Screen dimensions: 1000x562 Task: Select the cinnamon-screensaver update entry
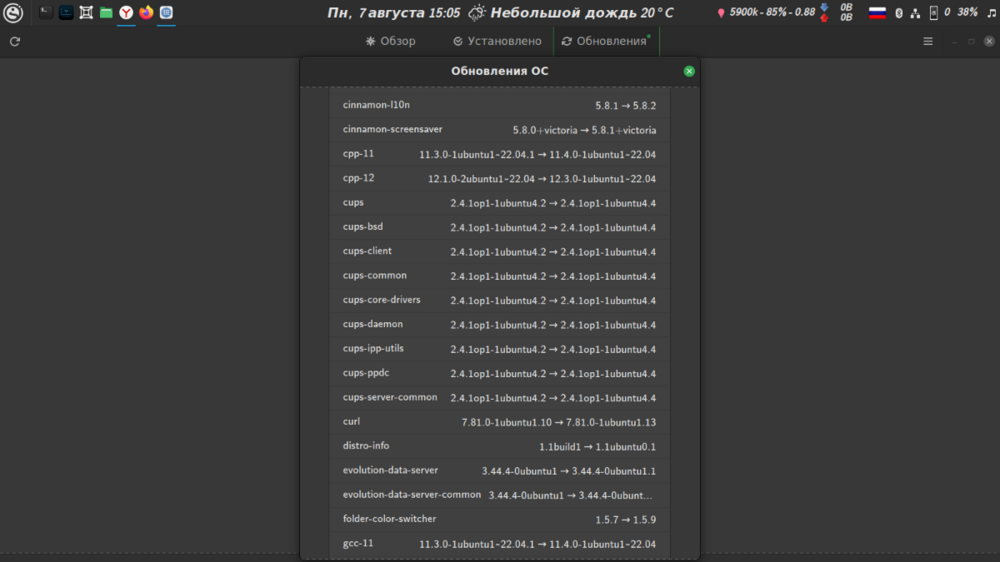[x=499, y=130]
